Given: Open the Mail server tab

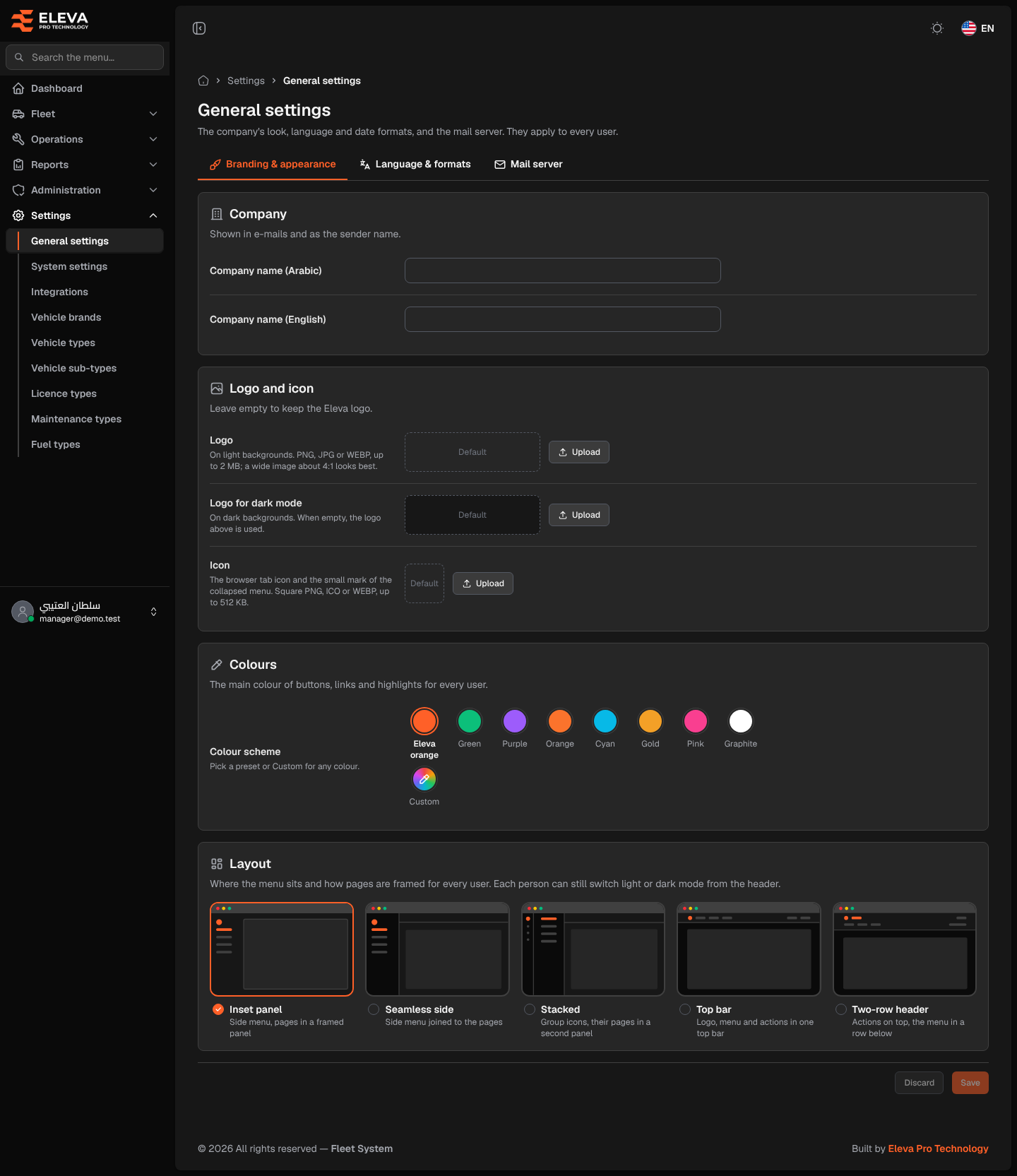Looking at the screenshot, I should 528,164.
